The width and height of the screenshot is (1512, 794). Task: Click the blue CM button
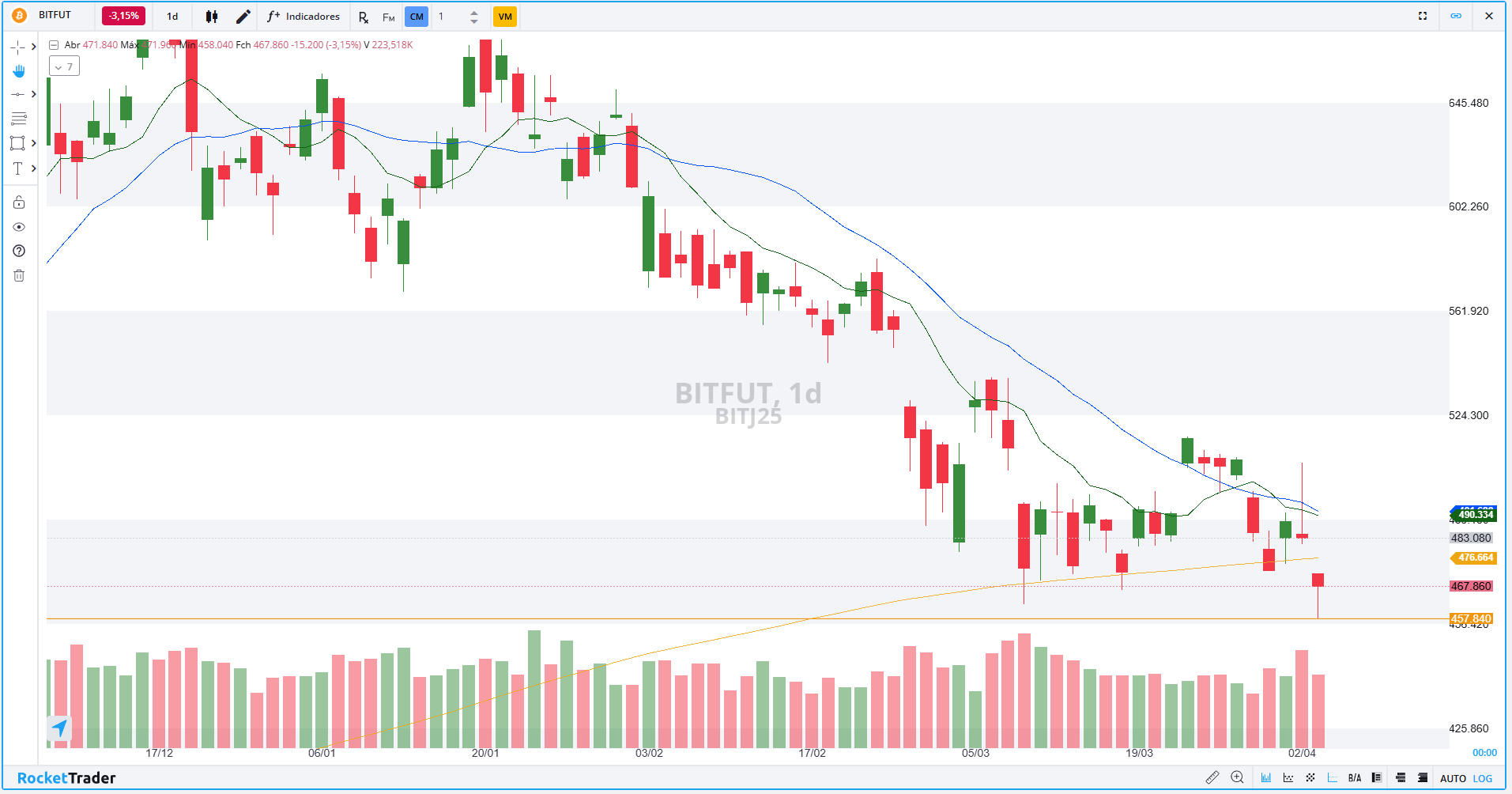417,17
